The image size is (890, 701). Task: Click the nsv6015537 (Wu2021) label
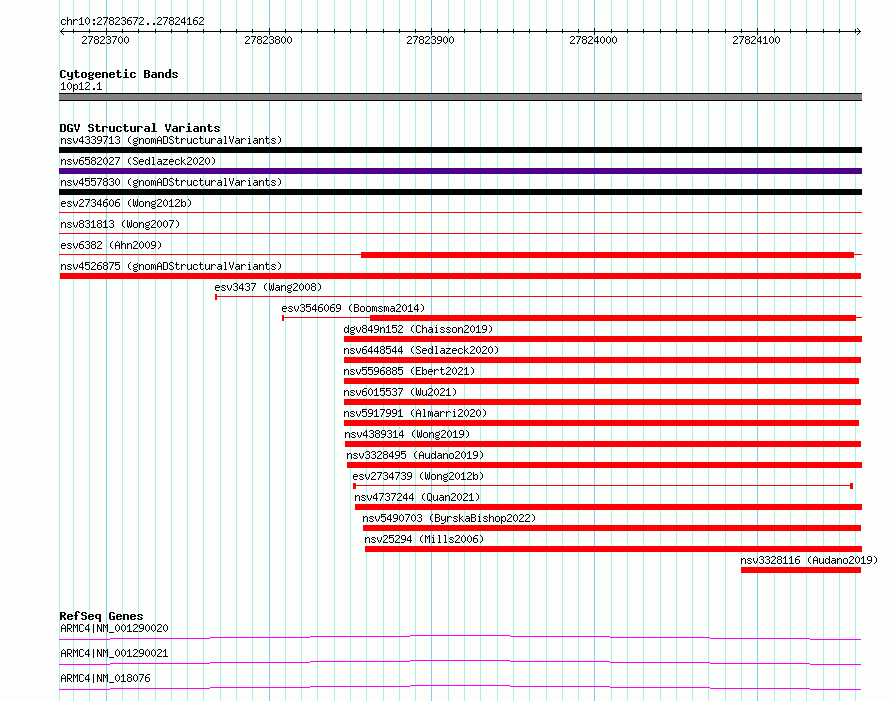tap(400, 392)
